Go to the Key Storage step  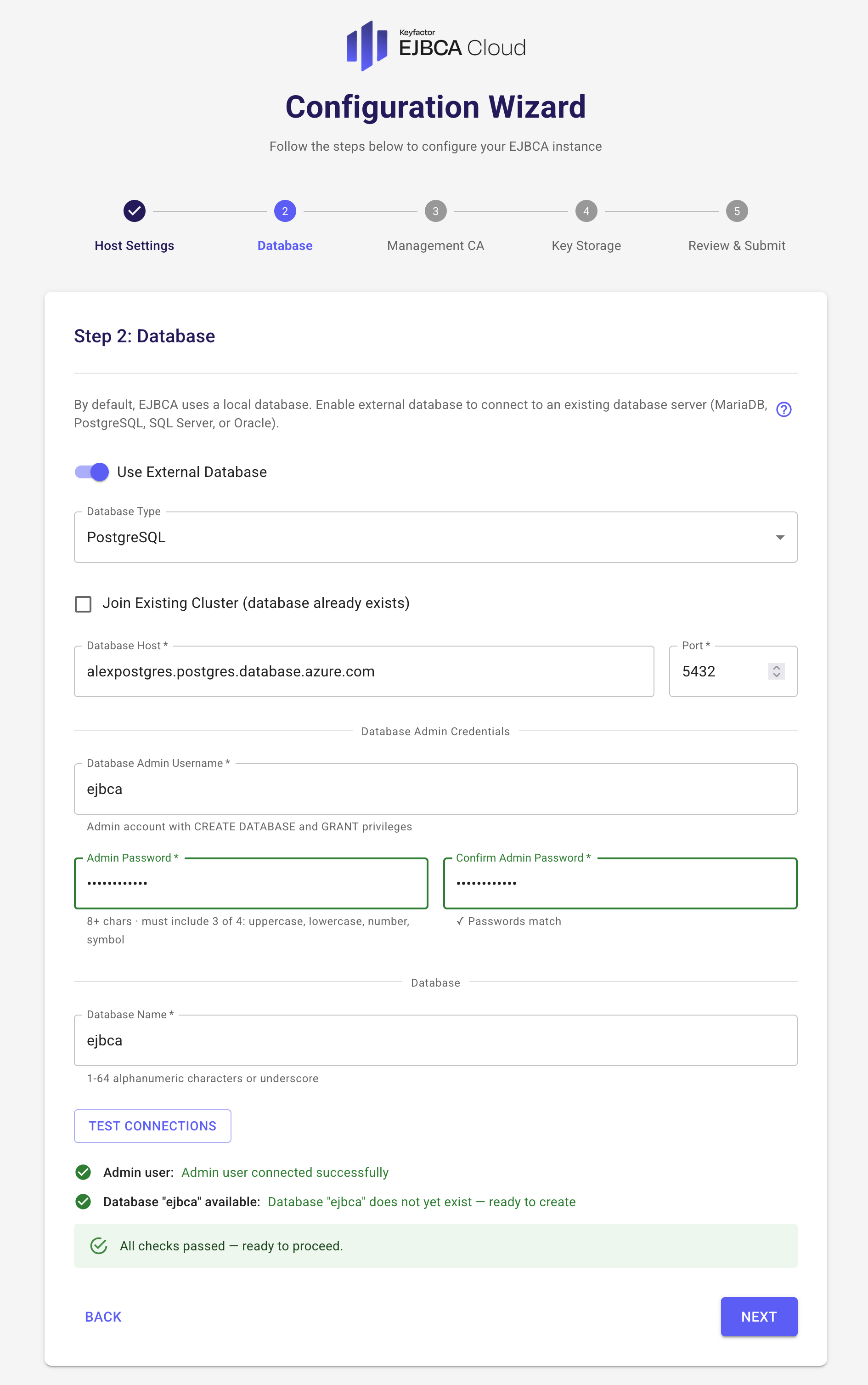tap(586, 246)
